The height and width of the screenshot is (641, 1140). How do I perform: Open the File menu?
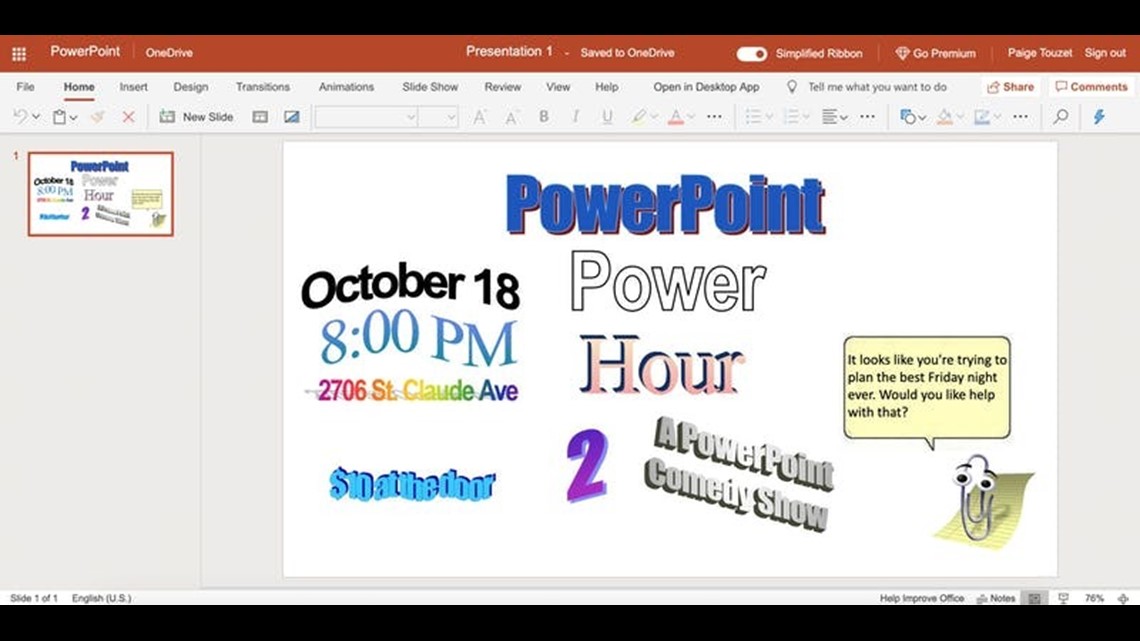(x=25, y=86)
